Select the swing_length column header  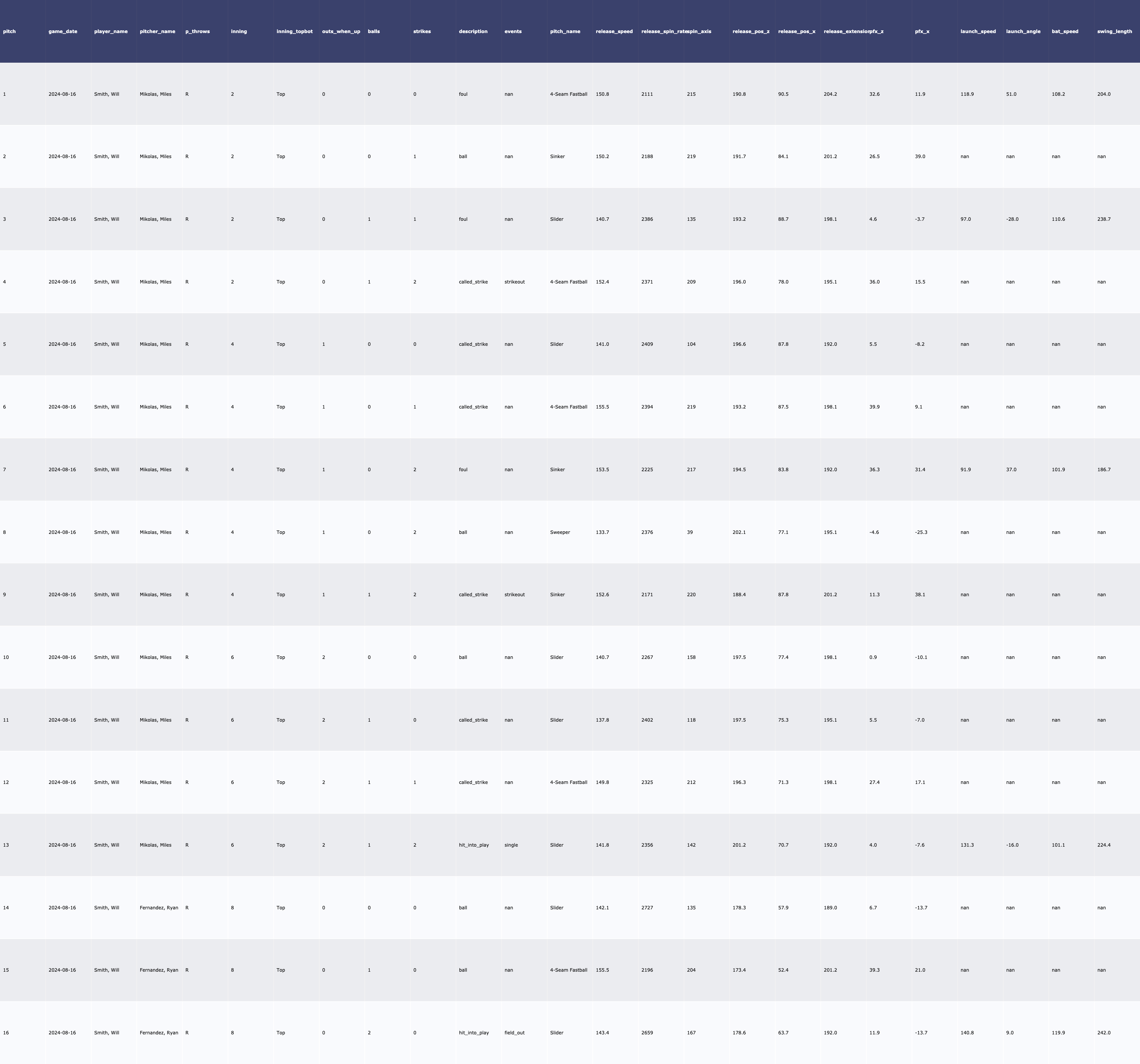[1114, 32]
